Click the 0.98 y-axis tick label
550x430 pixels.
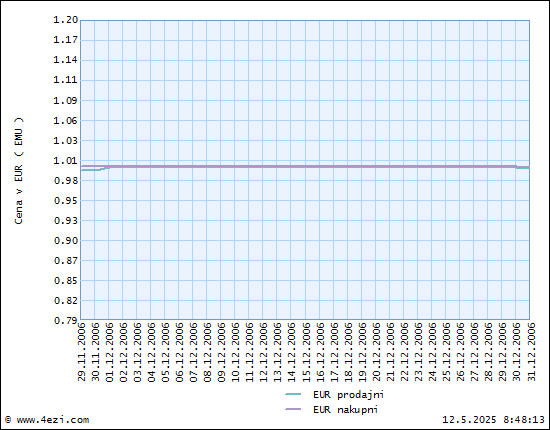click(66, 181)
